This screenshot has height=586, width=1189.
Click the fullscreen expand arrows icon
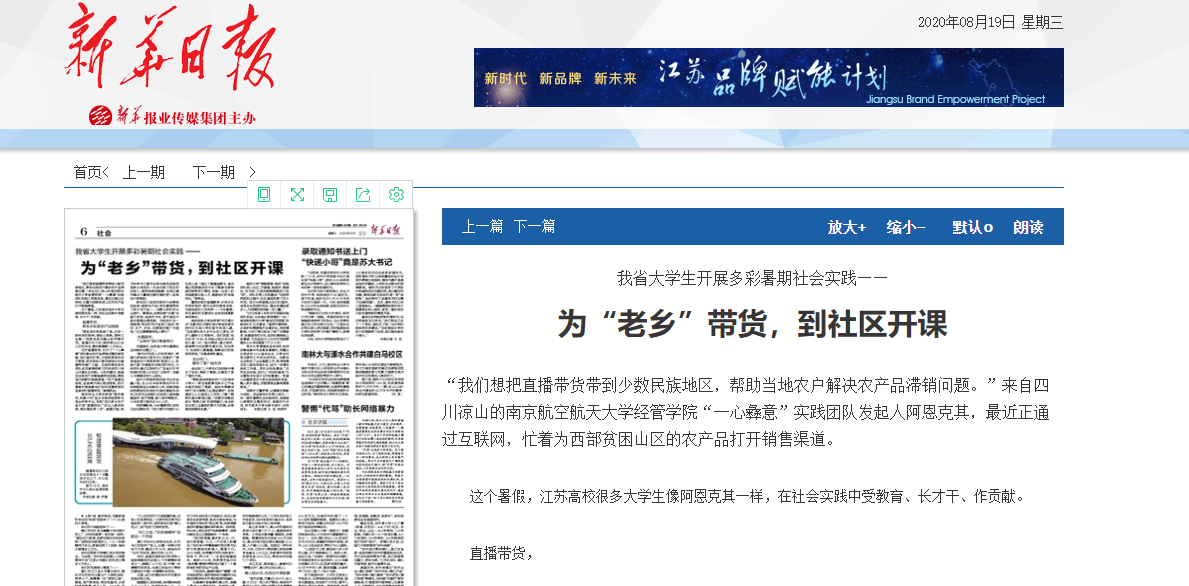tap(297, 194)
